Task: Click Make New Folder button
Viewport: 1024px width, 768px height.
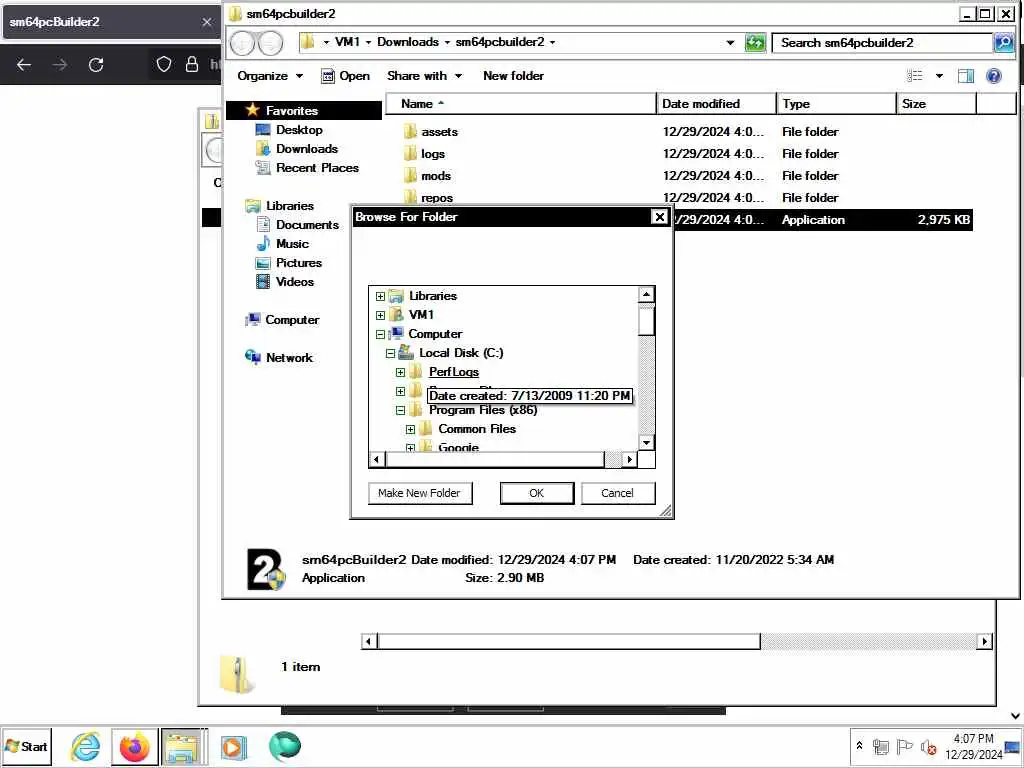Action: pos(420,493)
